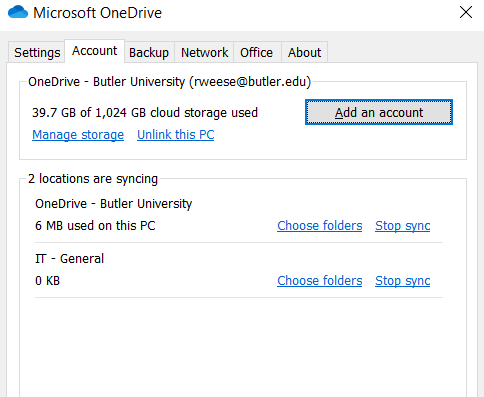Click the '2 locations are syncing' heading
Viewport: 484px width, 397px height.
point(93,179)
